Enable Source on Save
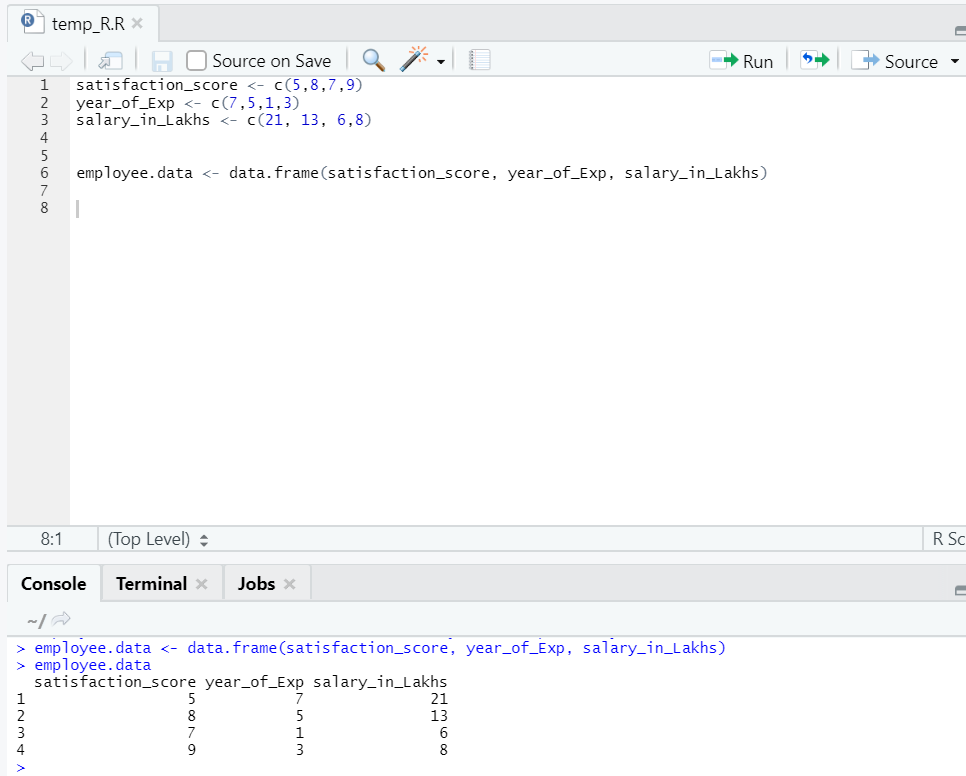 point(195,60)
